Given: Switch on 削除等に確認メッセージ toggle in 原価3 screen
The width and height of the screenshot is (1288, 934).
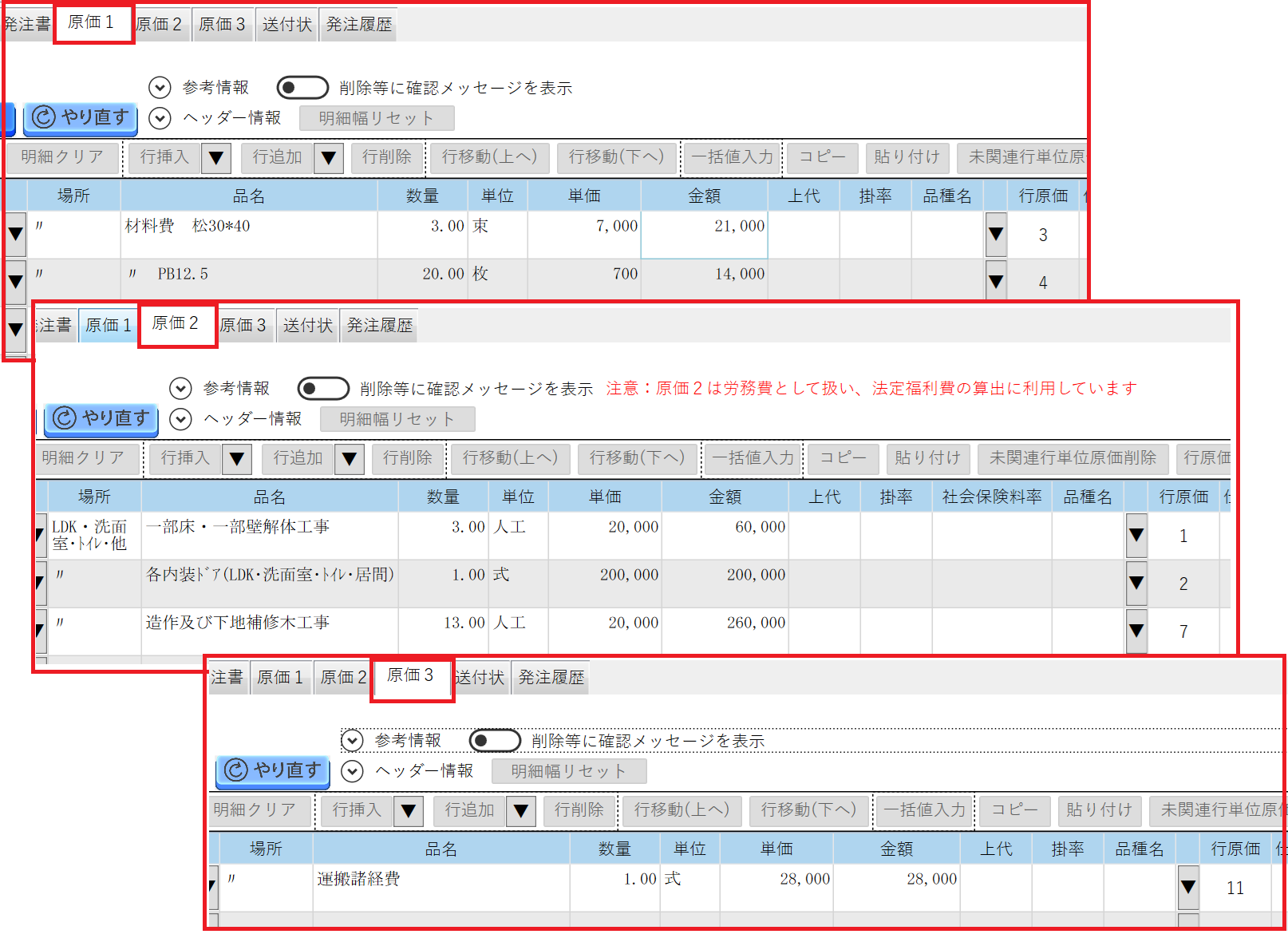Looking at the screenshot, I should click(495, 741).
